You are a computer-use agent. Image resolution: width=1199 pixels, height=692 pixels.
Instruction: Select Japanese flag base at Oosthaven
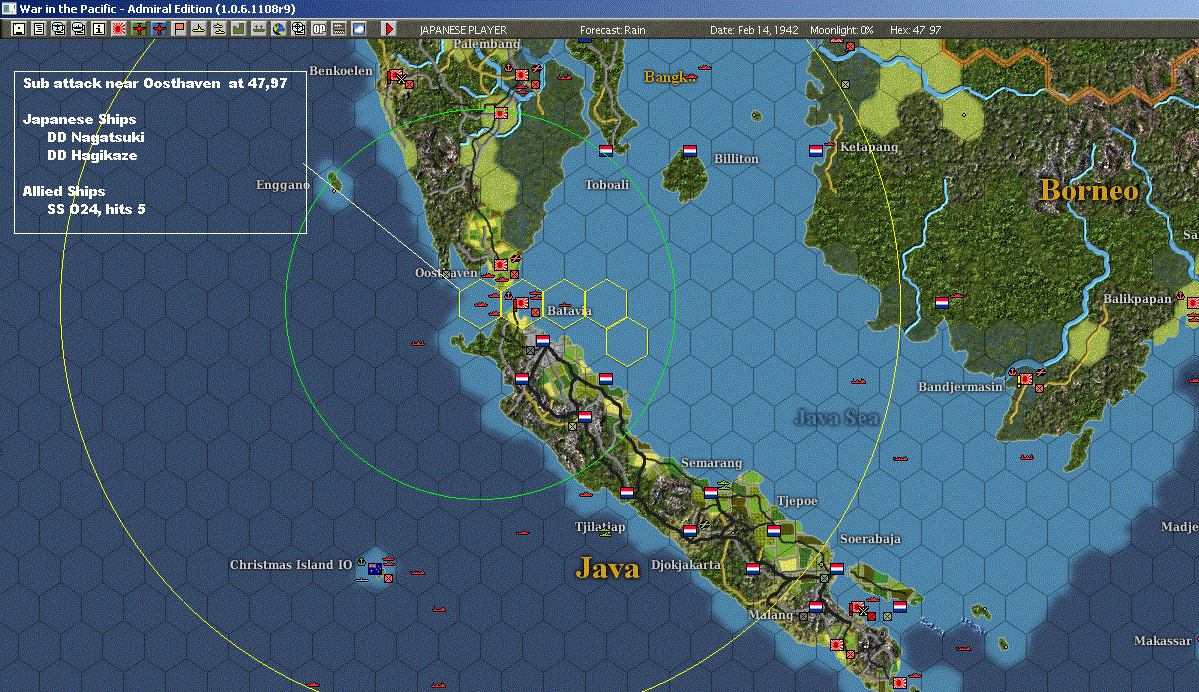(x=501, y=265)
